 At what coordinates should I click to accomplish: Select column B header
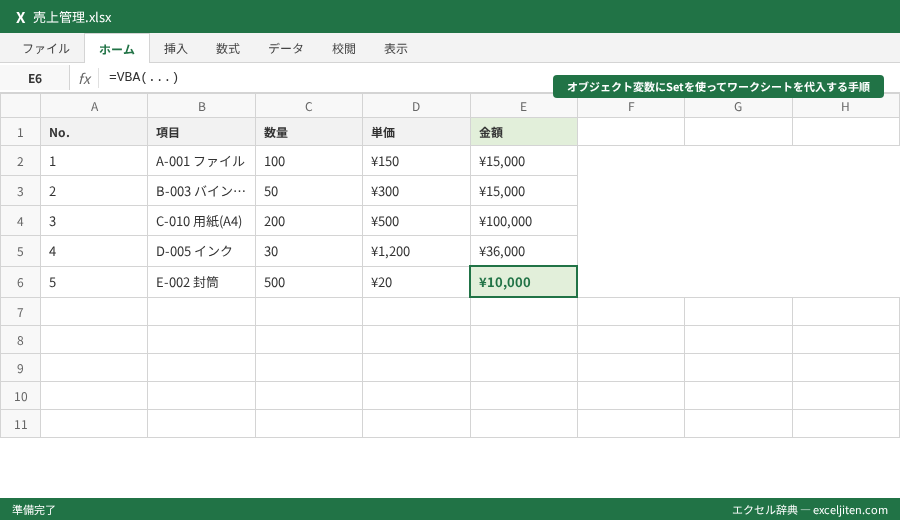coord(201,106)
